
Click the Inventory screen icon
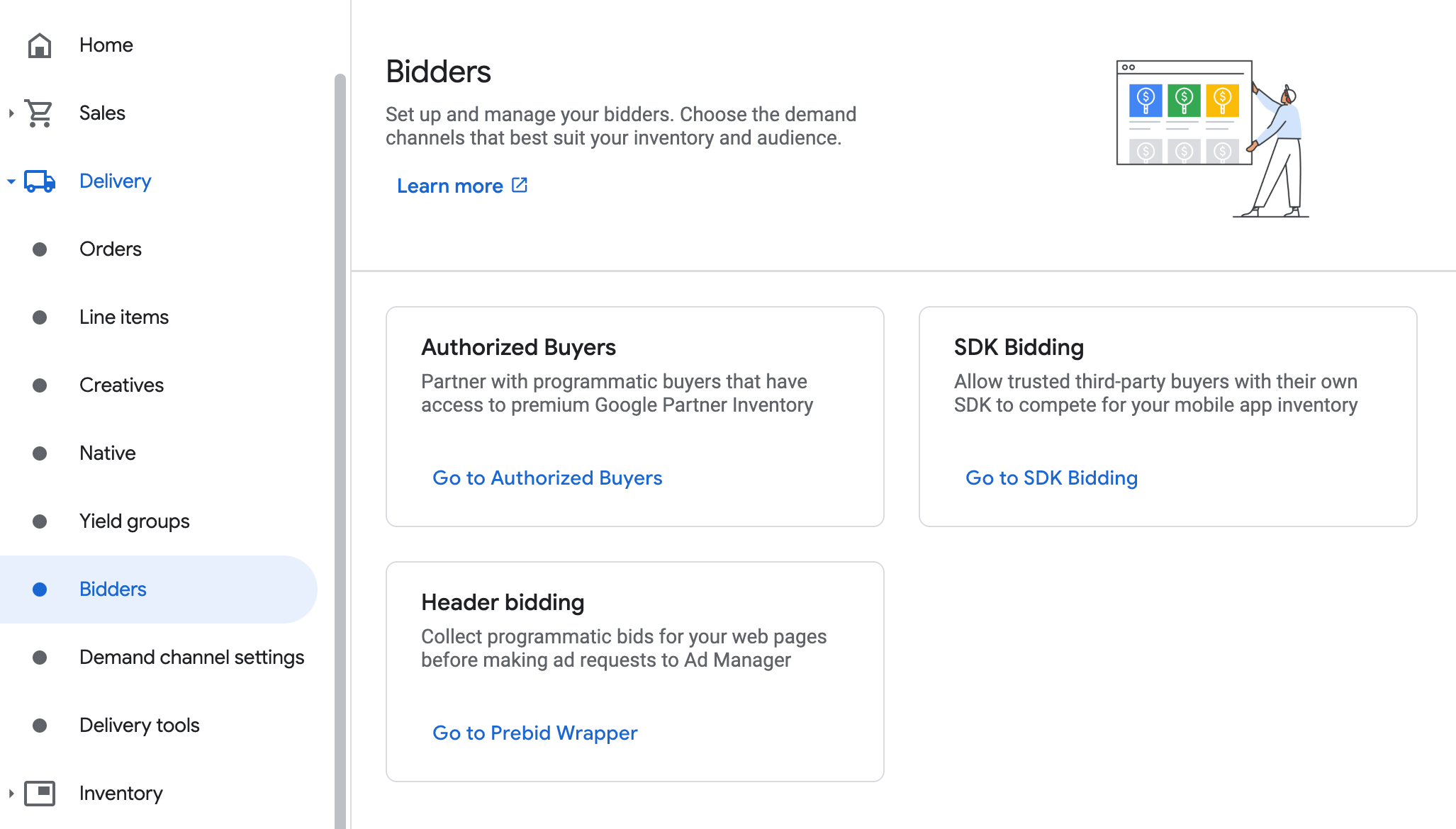(40, 793)
